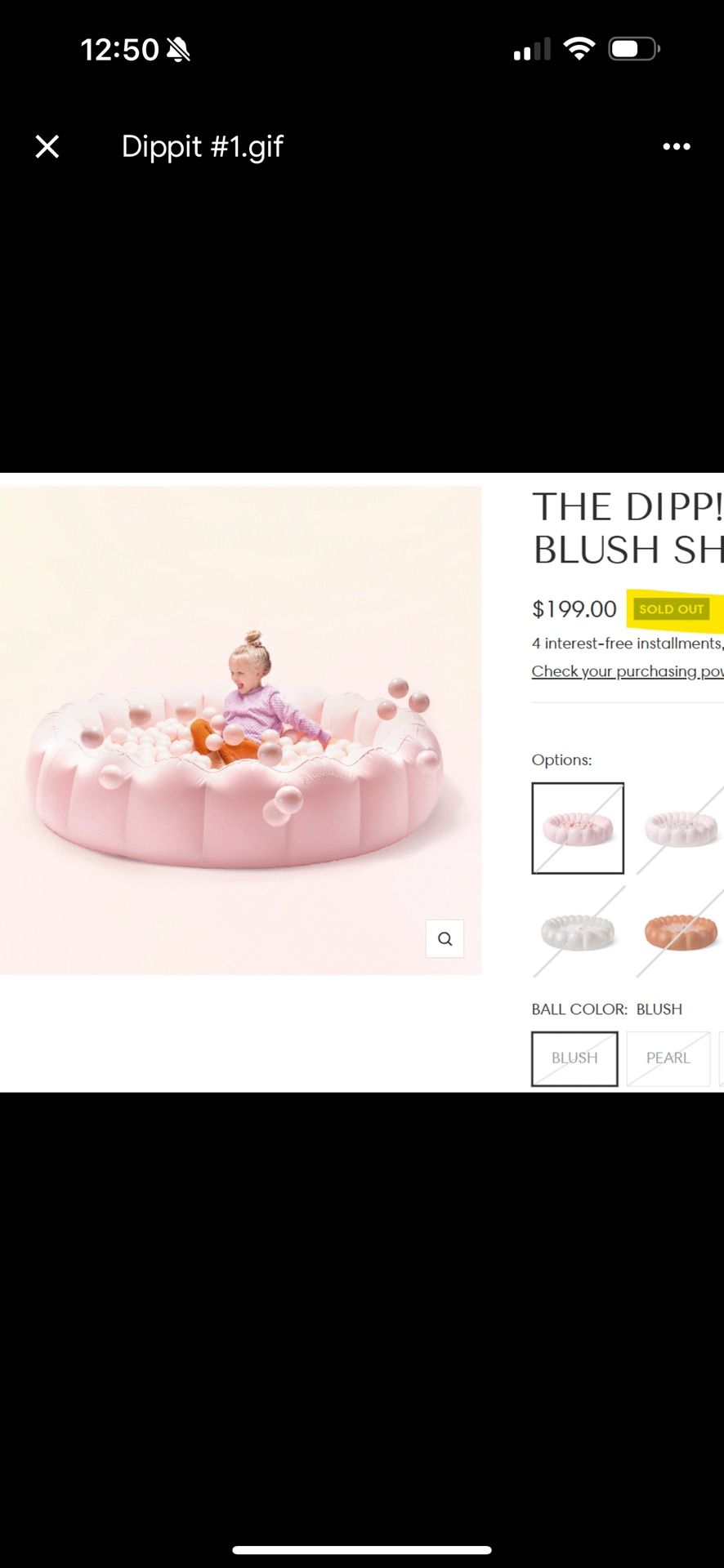
Task: Select the white pearl pit option thumbnail
Action: [x=578, y=931]
